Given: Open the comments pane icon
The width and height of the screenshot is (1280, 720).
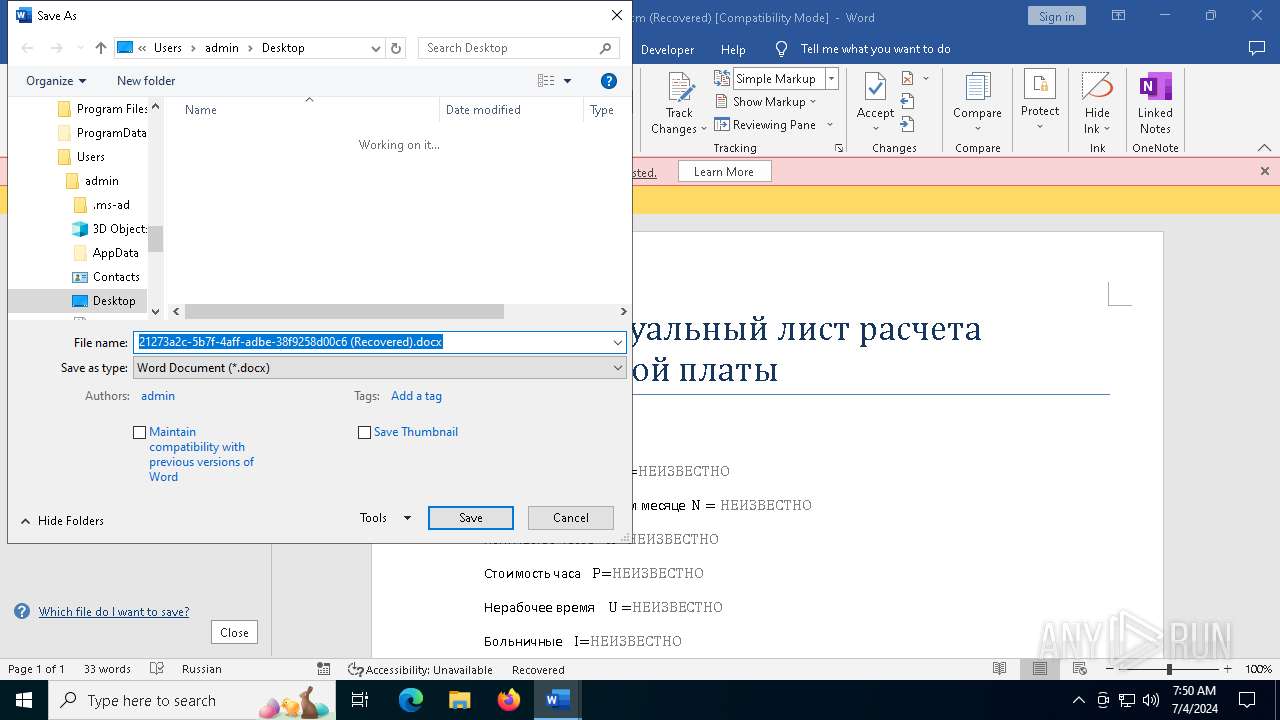Looking at the screenshot, I should point(1257,48).
